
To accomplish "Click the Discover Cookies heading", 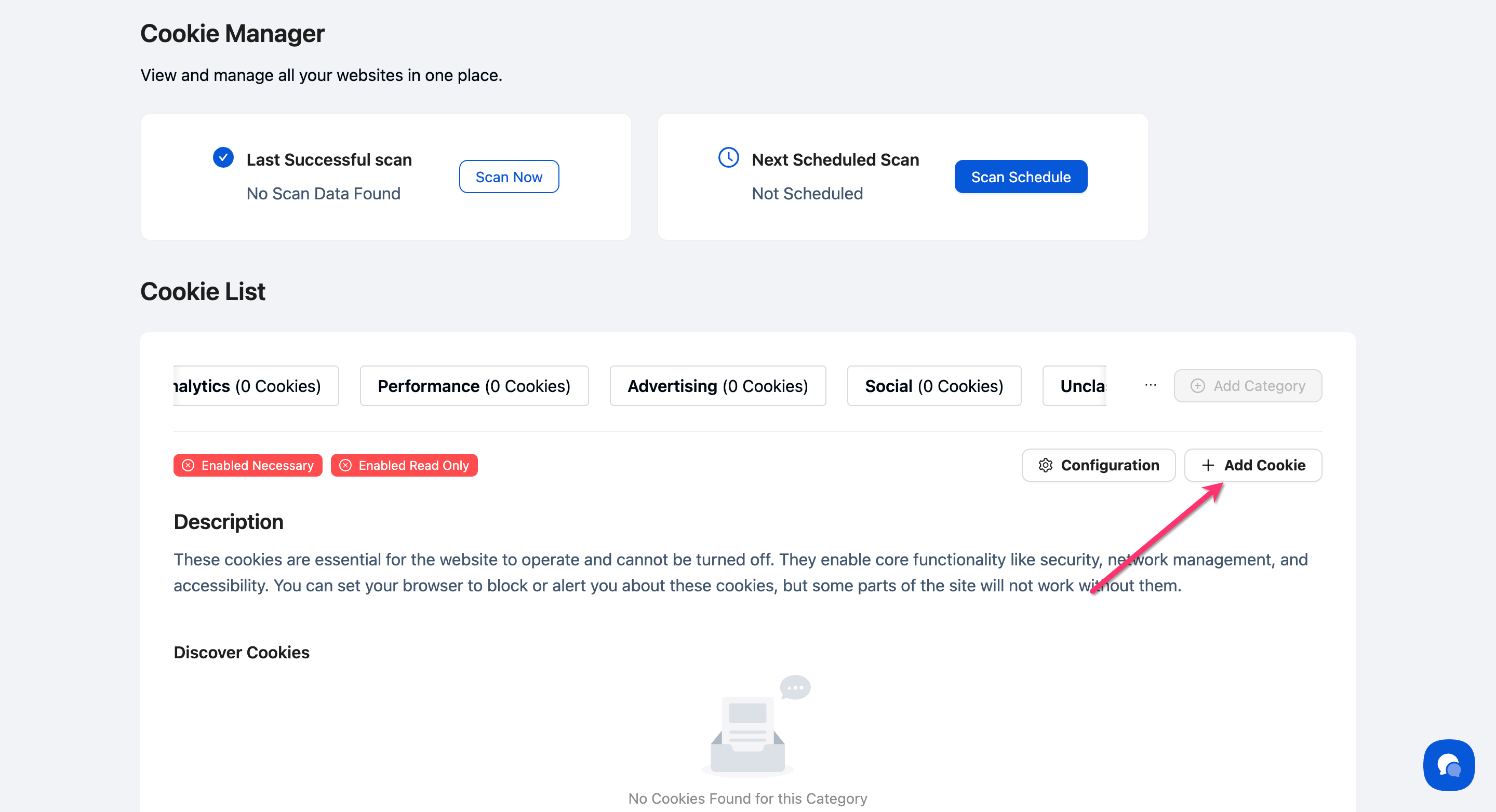I will tap(242, 652).
